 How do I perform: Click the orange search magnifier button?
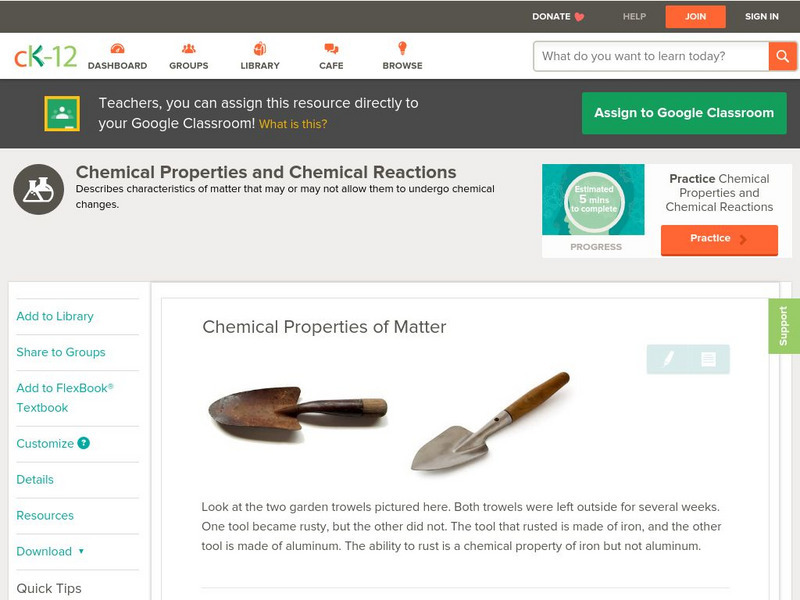pyautogui.click(x=783, y=56)
